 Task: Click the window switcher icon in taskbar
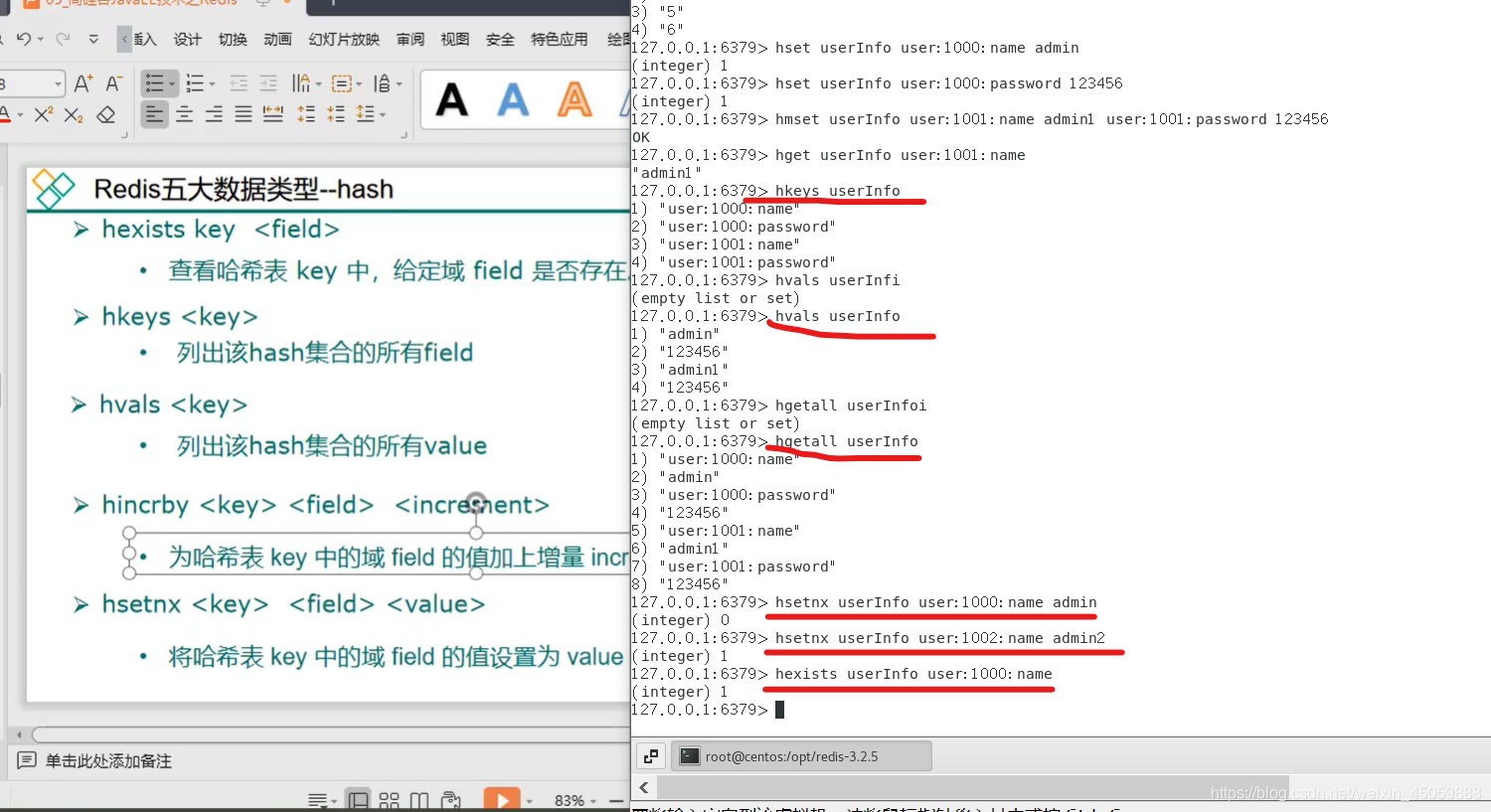(651, 756)
